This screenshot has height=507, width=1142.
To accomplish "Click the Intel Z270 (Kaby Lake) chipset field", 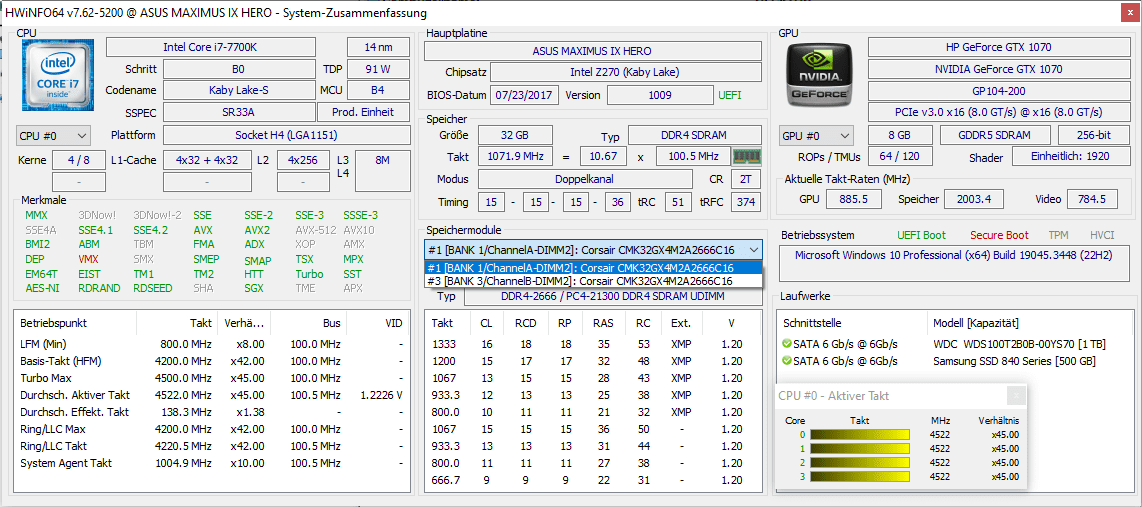I will pyautogui.click(x=626, y=72).
